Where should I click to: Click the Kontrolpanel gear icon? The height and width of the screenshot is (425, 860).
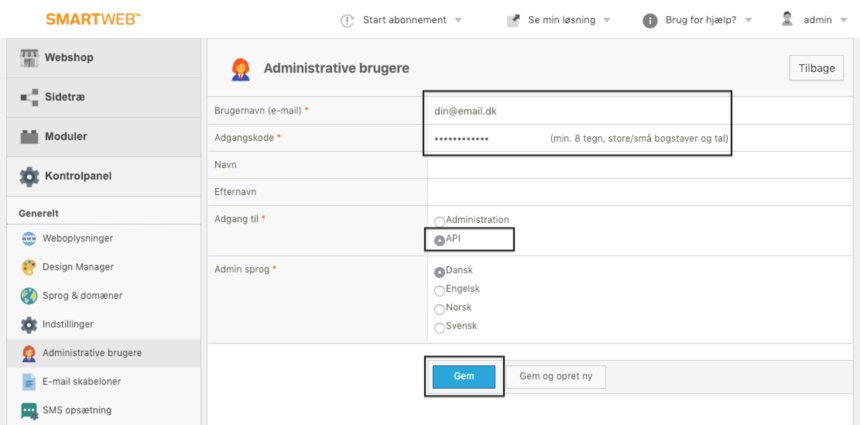point(29,177)
